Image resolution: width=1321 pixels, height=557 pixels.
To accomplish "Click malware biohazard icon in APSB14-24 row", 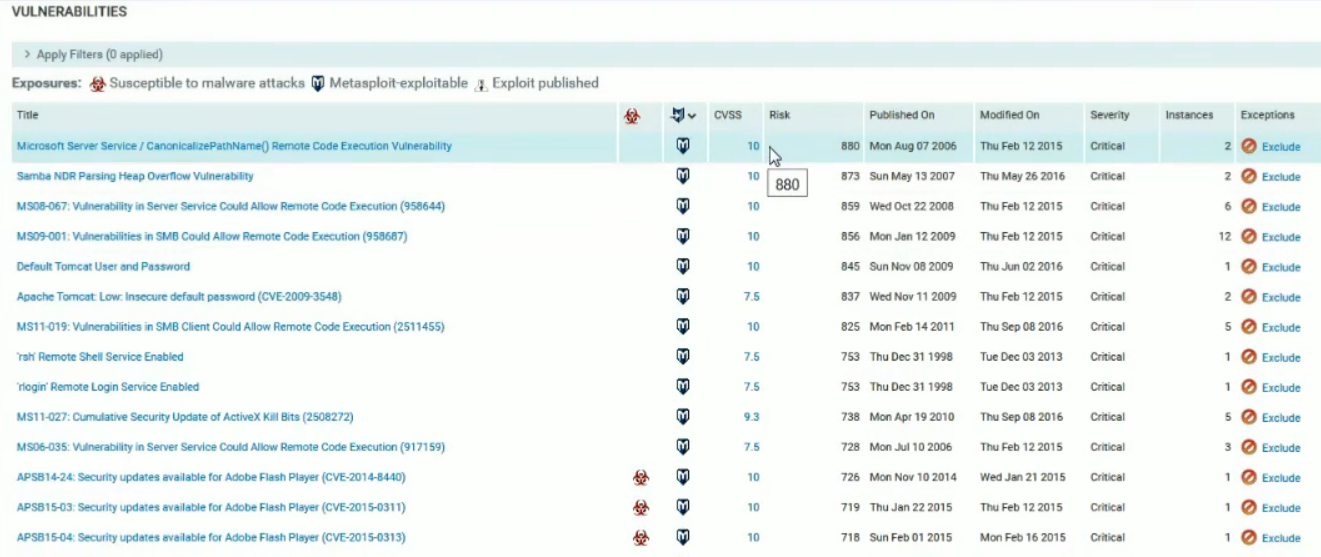I will [x=641, y=478].
